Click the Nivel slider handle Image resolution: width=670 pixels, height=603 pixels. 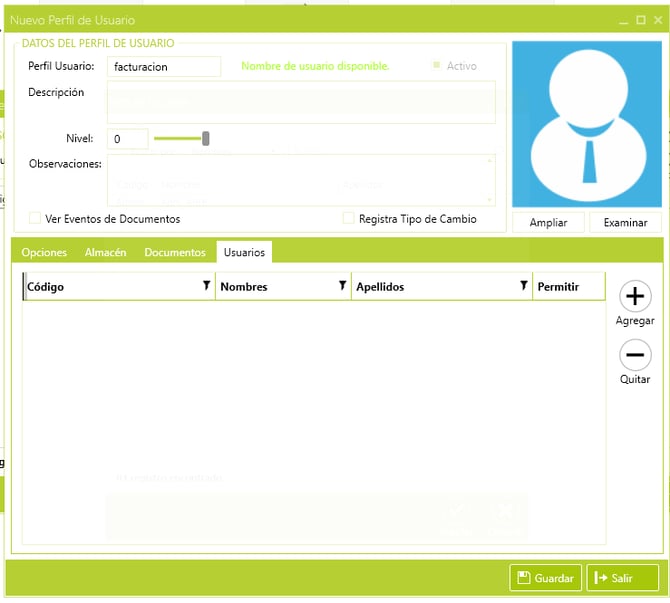tap(206, 139)
